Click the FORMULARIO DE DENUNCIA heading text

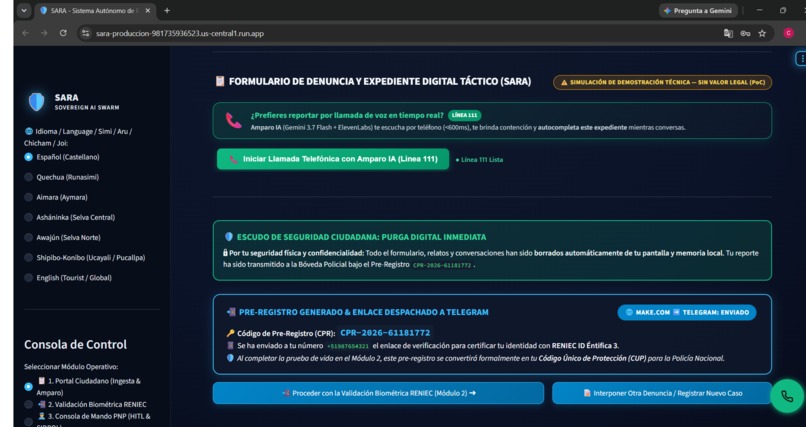(380, 81)
